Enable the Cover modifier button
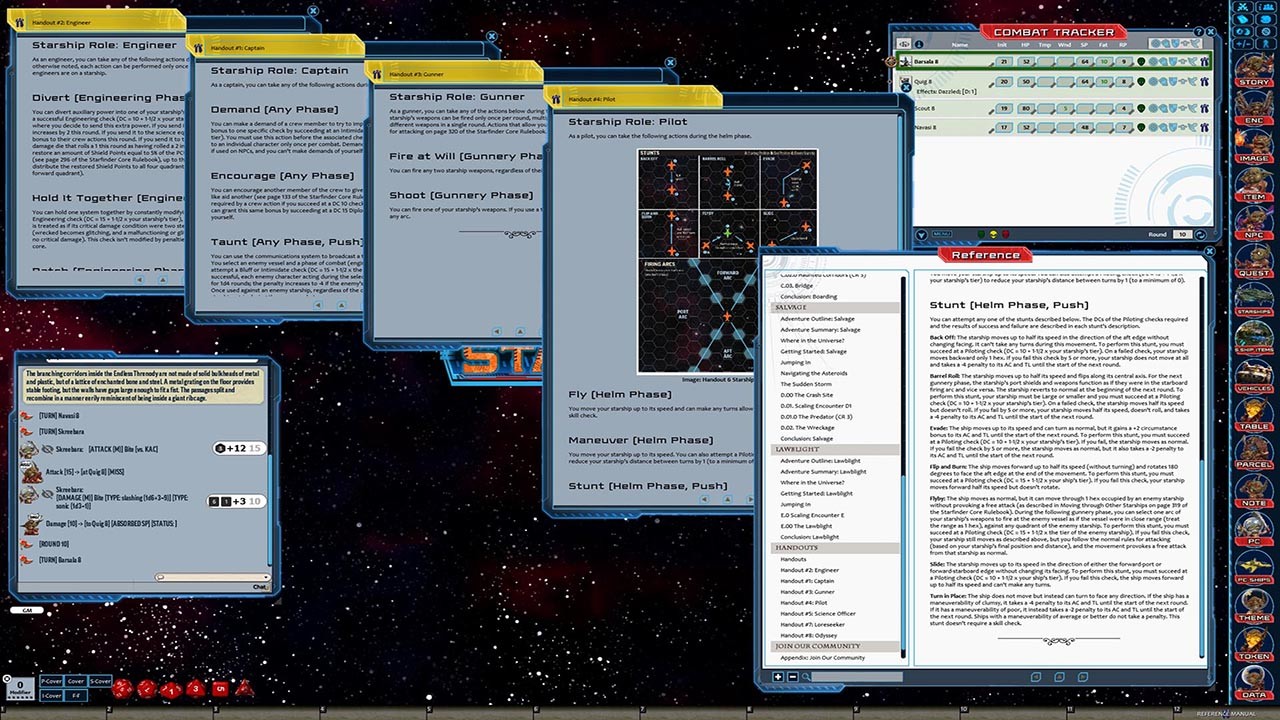This screenshot has width=1280, height=720. (x=76, y=681)
